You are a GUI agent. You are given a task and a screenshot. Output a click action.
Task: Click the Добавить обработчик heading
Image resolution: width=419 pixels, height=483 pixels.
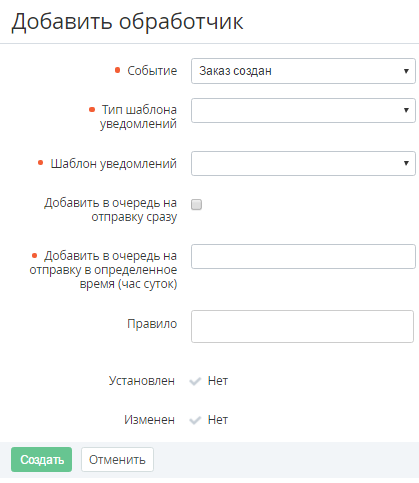(127, 22)
